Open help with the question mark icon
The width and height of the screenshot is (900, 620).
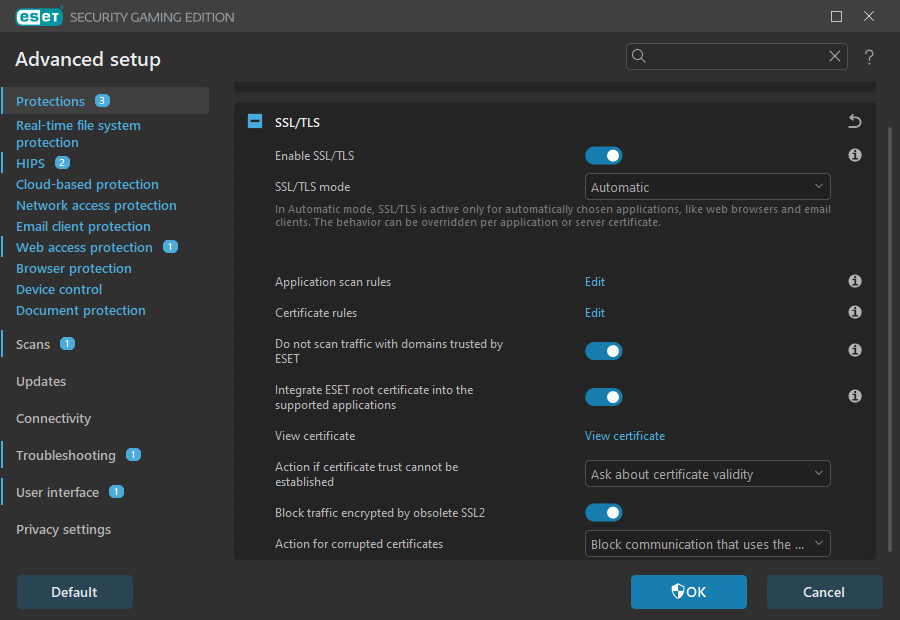tap(869, 57)
